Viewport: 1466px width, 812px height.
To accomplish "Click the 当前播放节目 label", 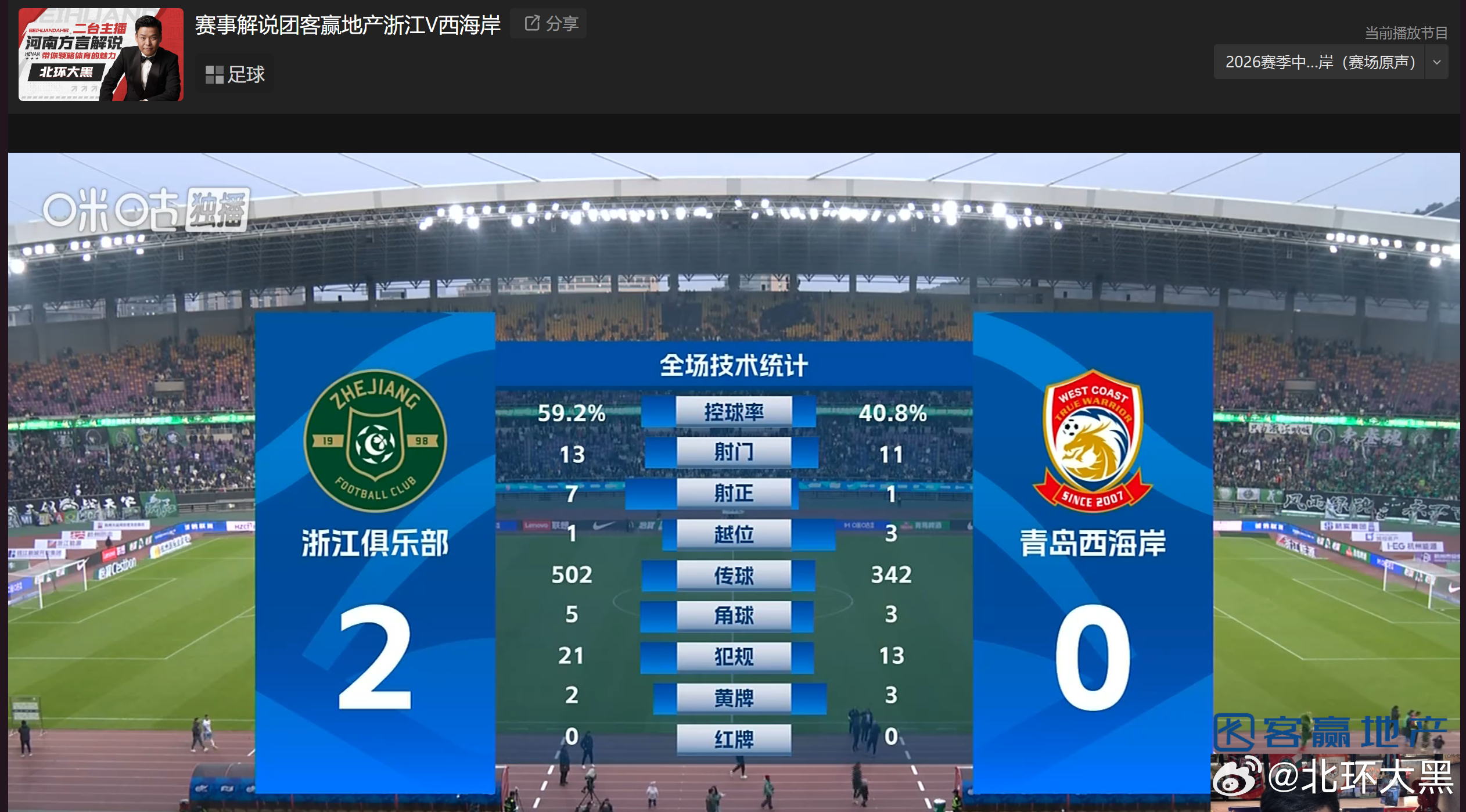I will 1406,33.
